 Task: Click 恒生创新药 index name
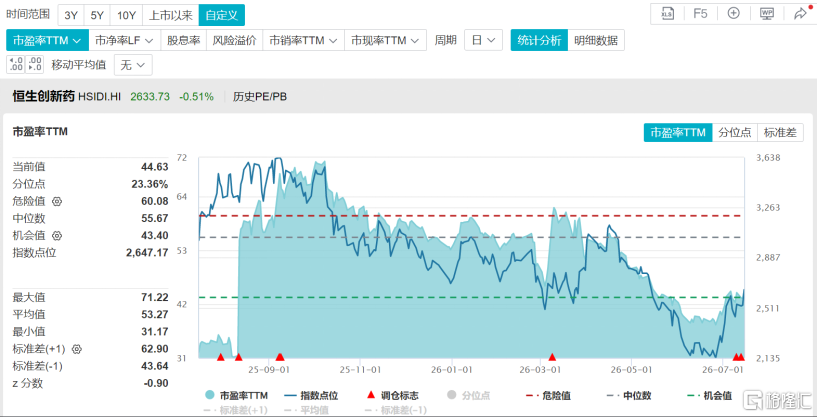[x=44, y=97]
